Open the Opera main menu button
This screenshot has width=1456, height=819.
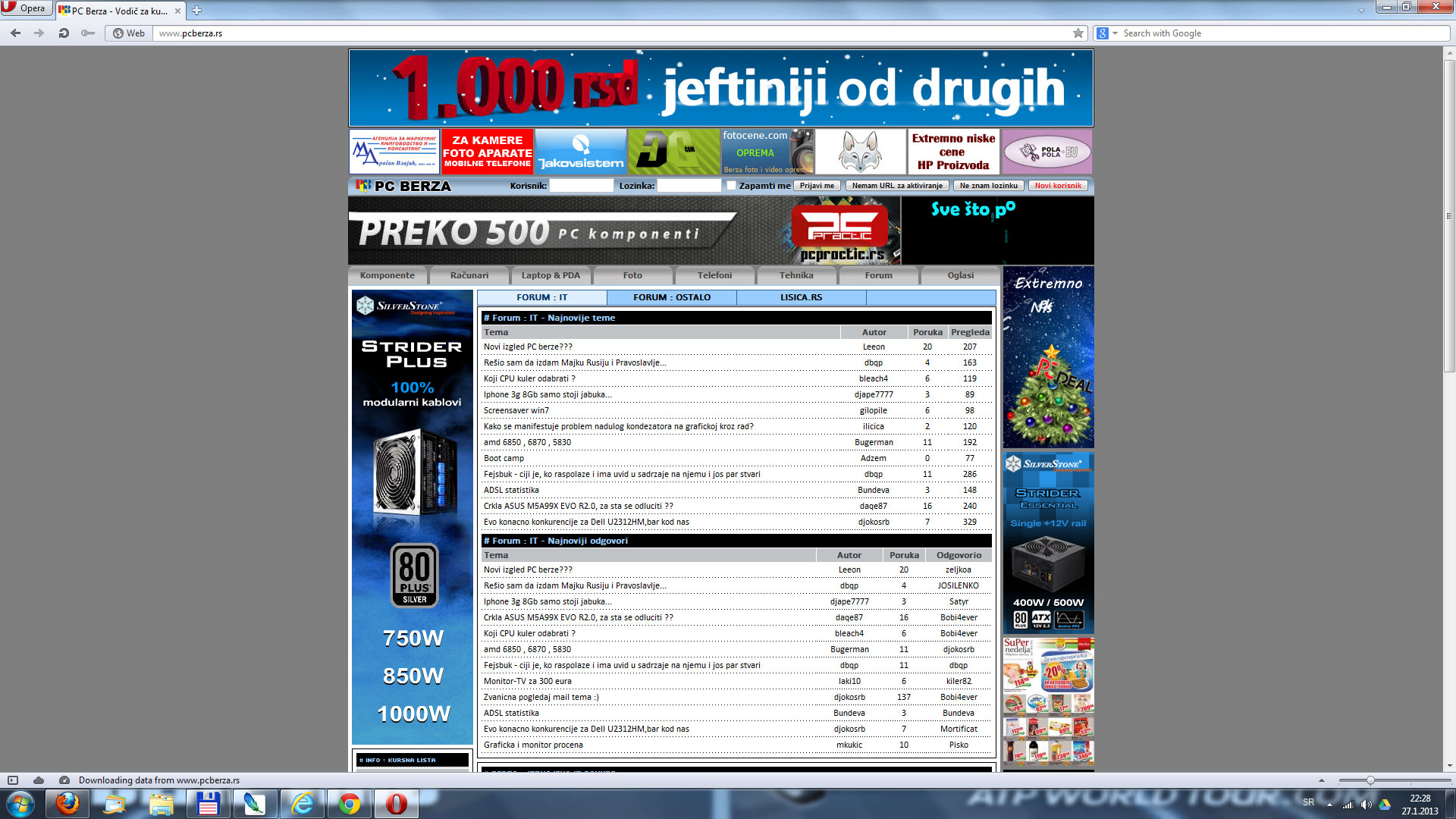pos(26,8)
